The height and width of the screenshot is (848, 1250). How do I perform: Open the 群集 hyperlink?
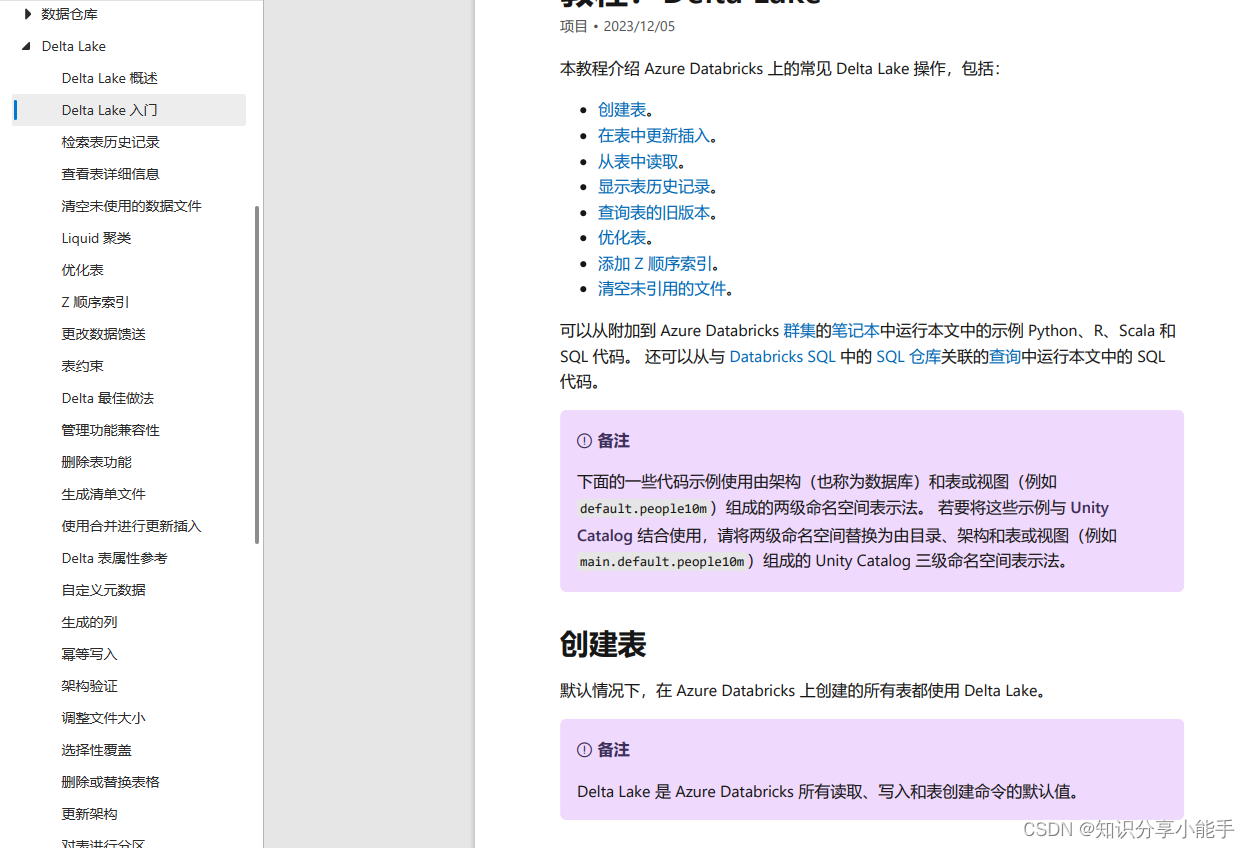point(800,331)
